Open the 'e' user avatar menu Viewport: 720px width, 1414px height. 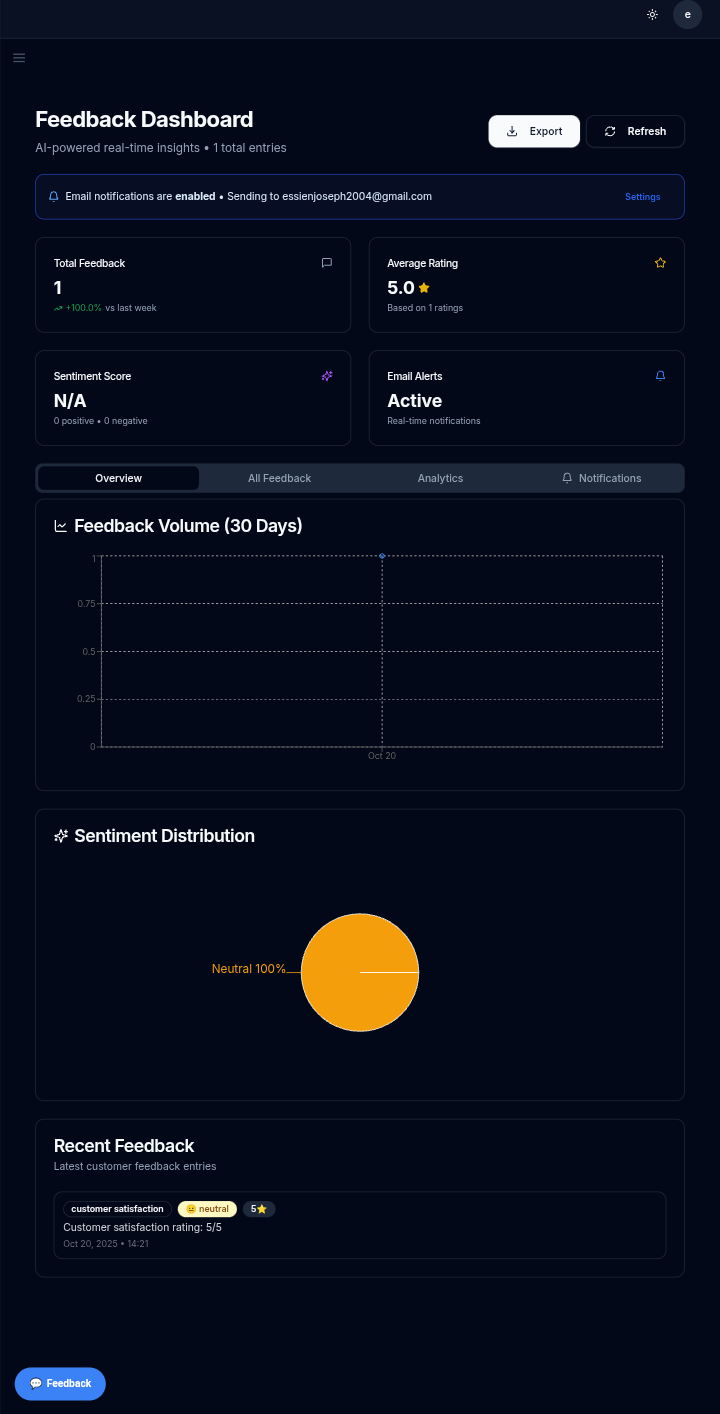click(687, 15)
